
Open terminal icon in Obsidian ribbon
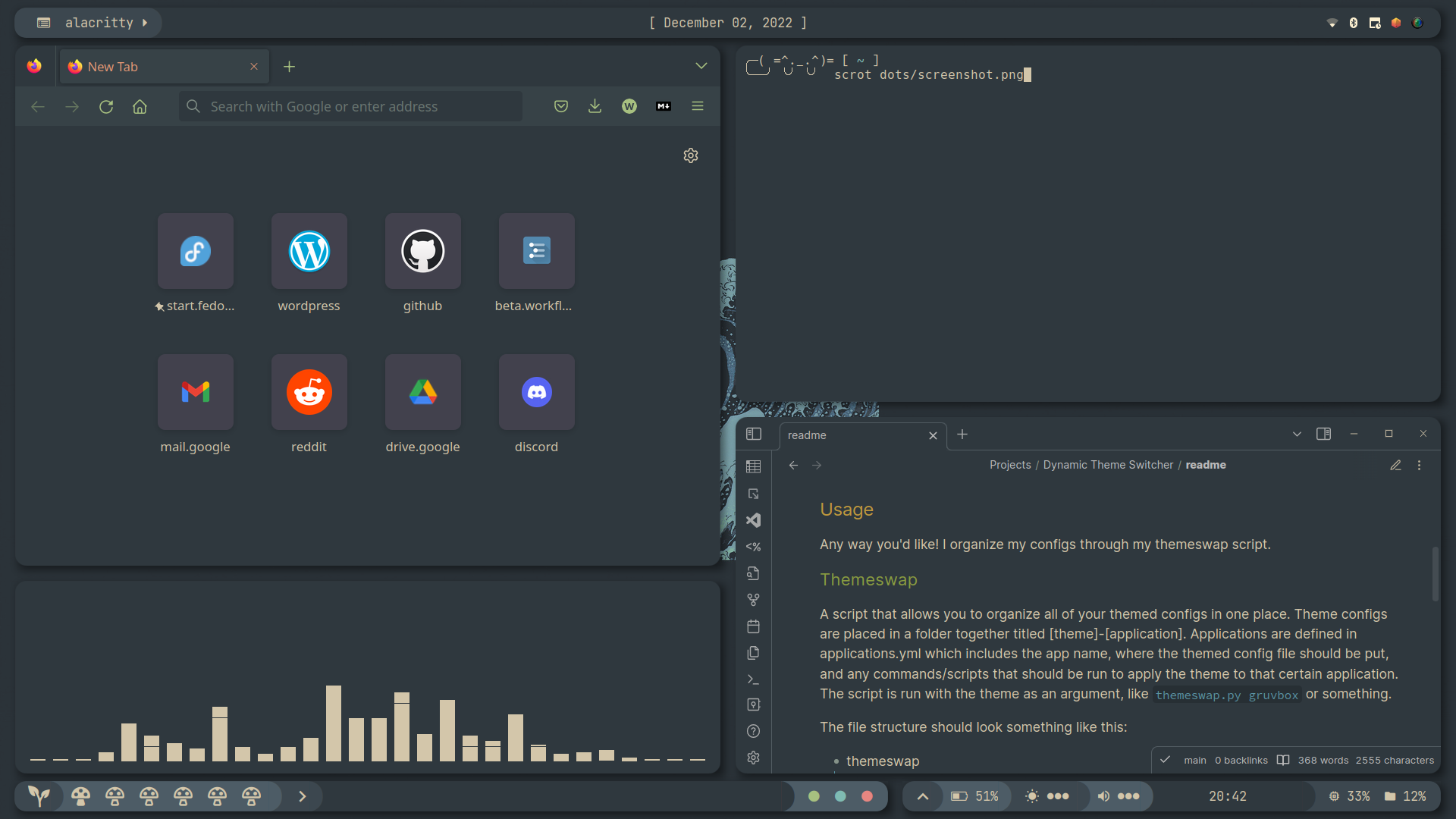coord(753,679)
